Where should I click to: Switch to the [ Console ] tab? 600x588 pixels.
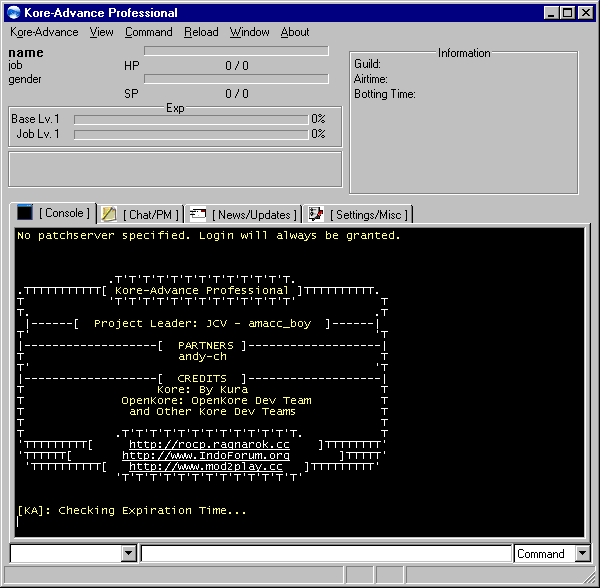[x=53, y=213]
